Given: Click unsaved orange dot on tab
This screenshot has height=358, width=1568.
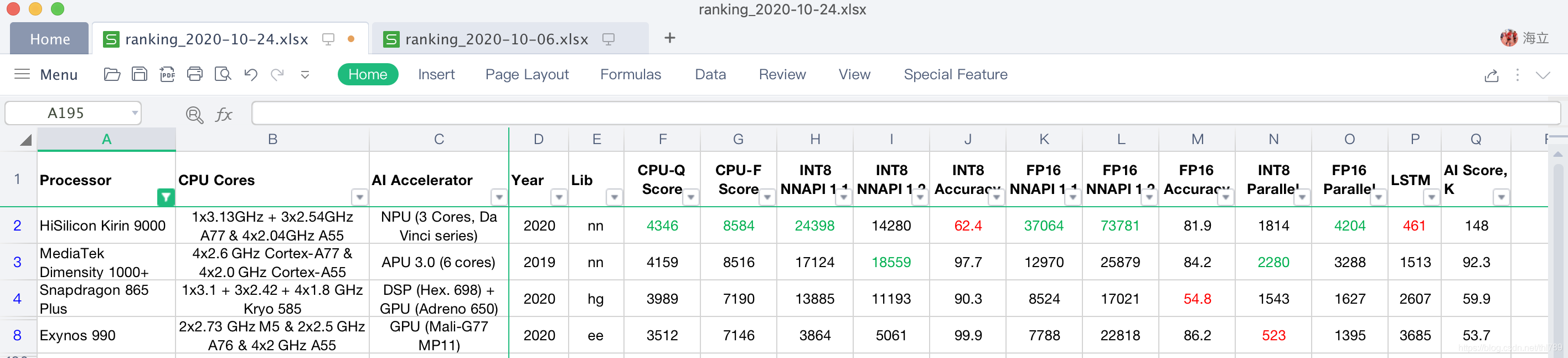Looking at the screenshot, I should pyautogui.click(x=351, y=39).
